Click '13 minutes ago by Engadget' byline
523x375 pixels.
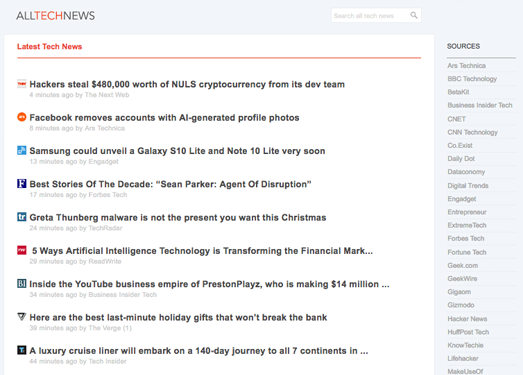[x=74, y=162]
